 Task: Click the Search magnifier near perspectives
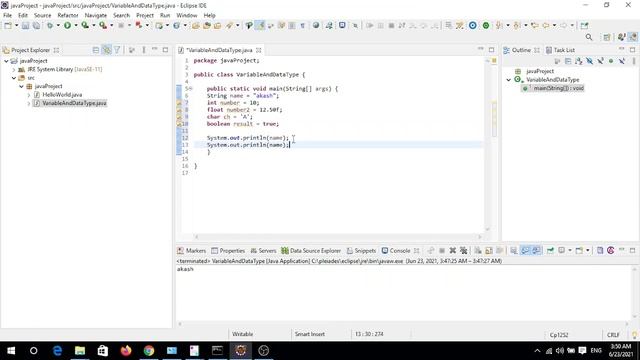(589, 37)
